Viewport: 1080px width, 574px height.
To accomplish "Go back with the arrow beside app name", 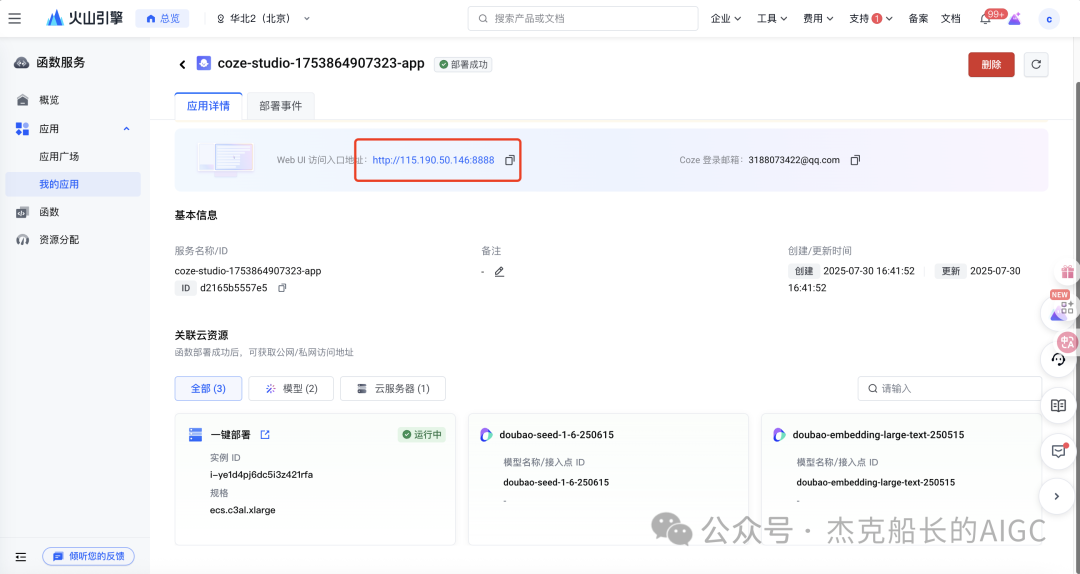I will [183, 64].
